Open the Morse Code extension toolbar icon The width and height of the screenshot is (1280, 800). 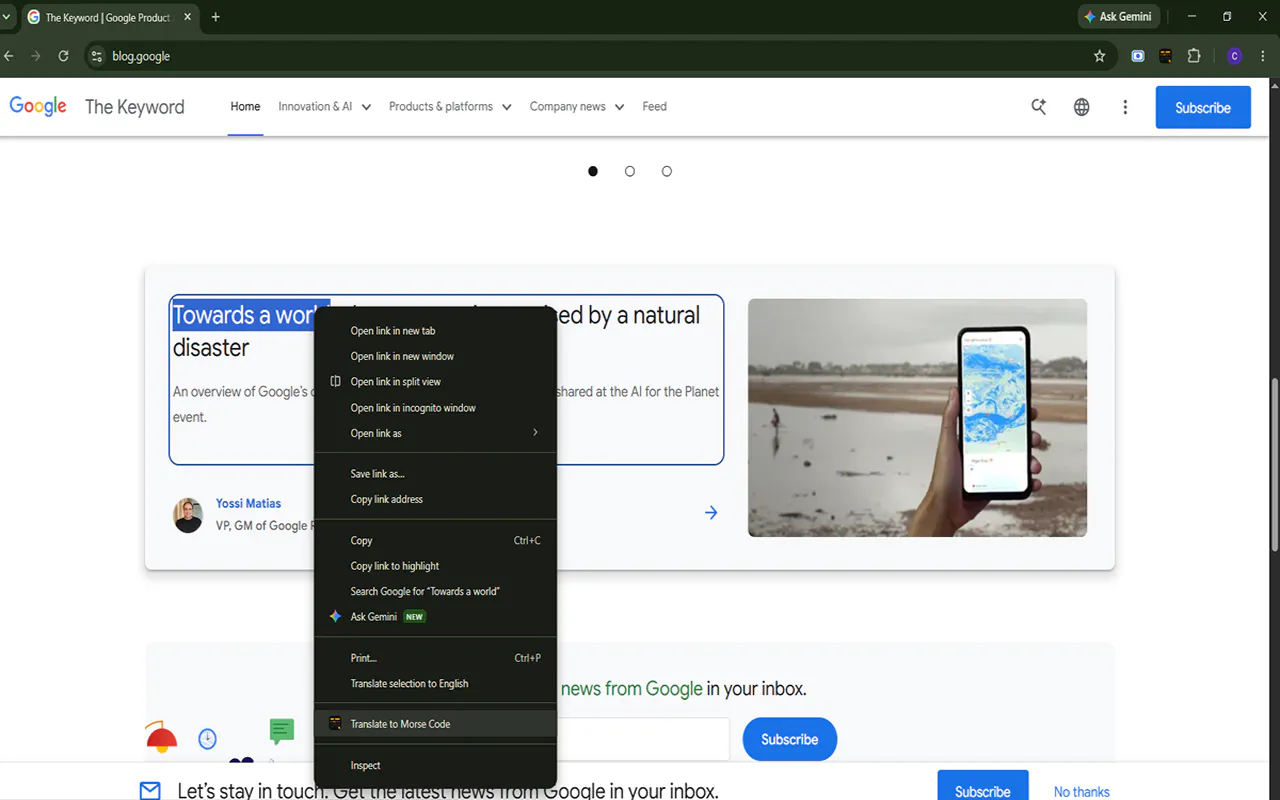pos(1165,56)
